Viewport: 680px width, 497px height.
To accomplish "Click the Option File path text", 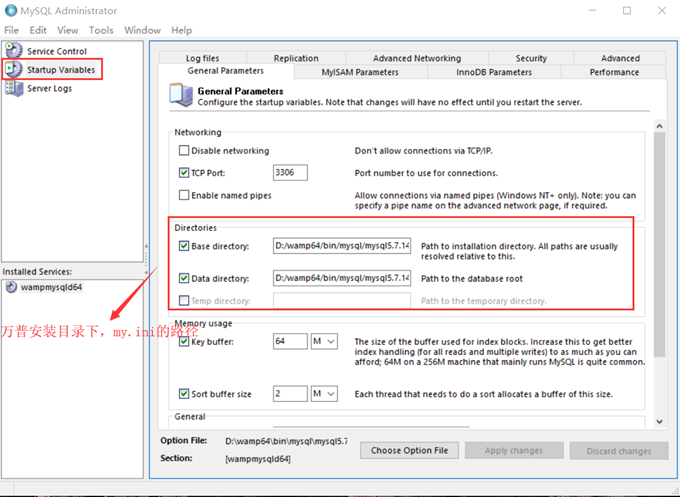I will pos(286,441).
